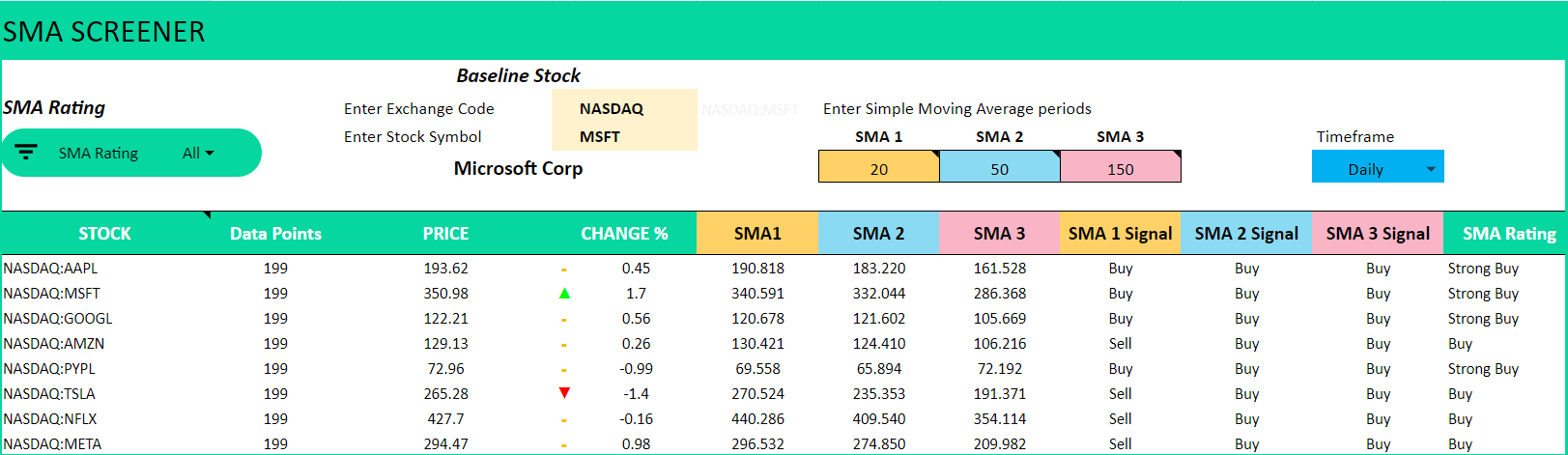Click the CHANGE % column header
Image resolution: width=1568 pixels, height=455 pixels.
pyautogui.click(x=624, y=233)
